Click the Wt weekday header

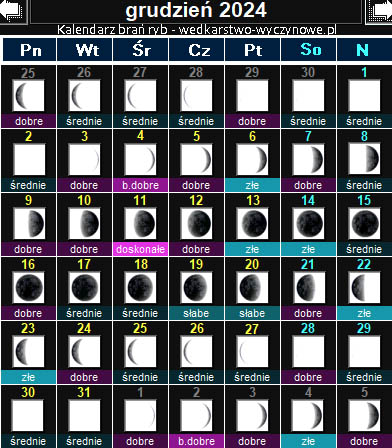[x=85, y=50]
